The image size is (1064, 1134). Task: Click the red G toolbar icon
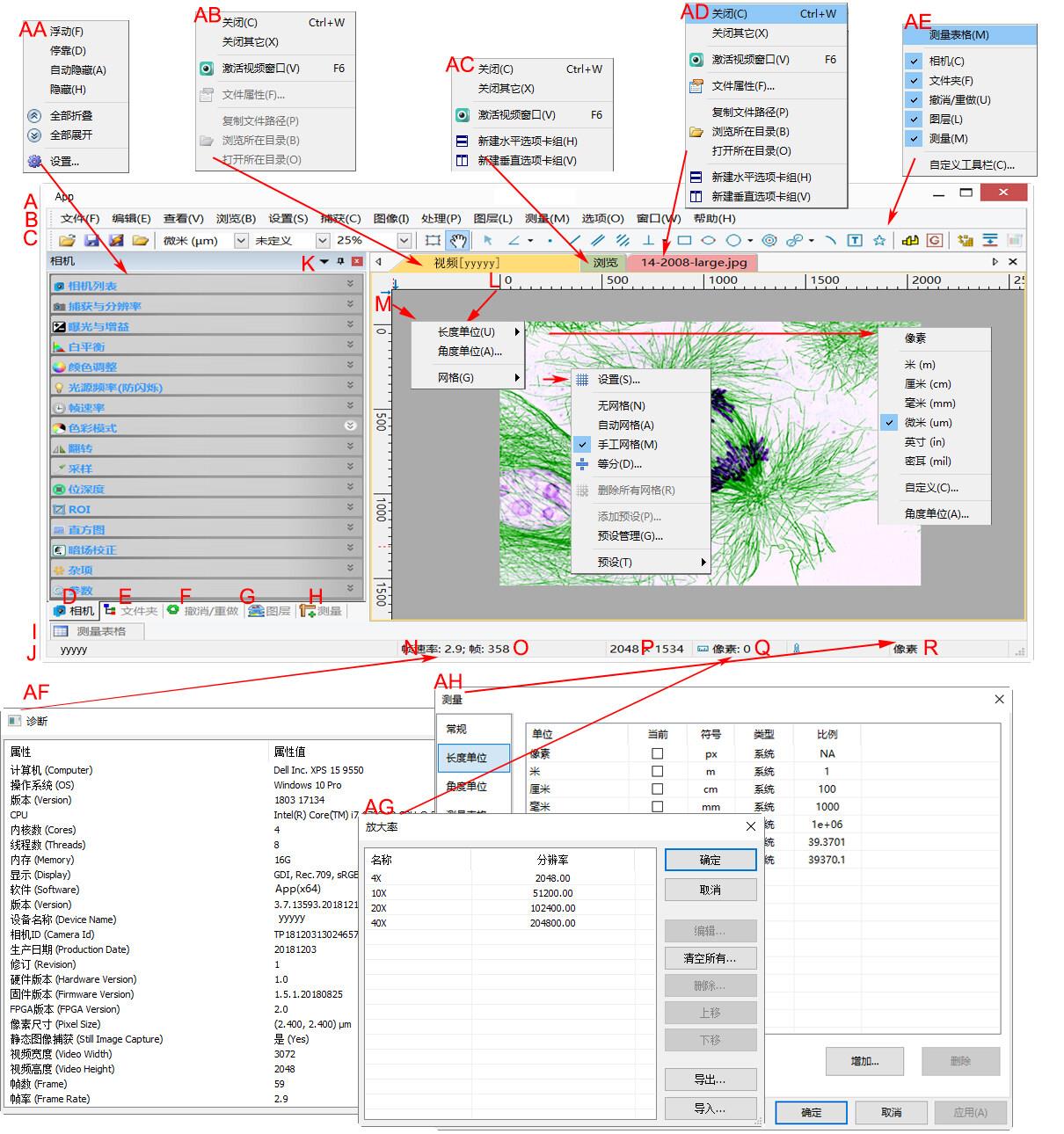[935, 240]
